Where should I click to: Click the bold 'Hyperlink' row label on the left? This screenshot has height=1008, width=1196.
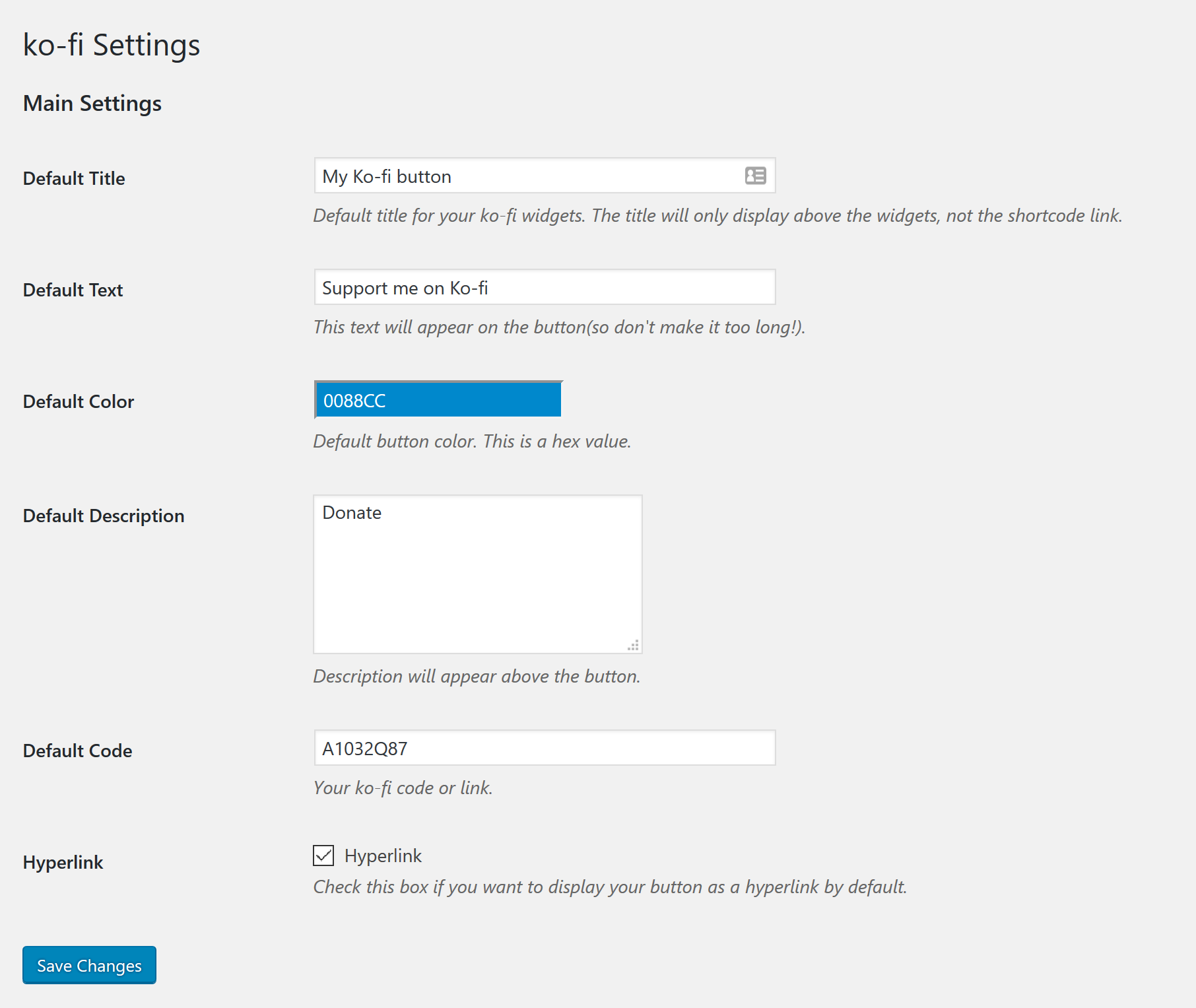[x=63, y=862]
